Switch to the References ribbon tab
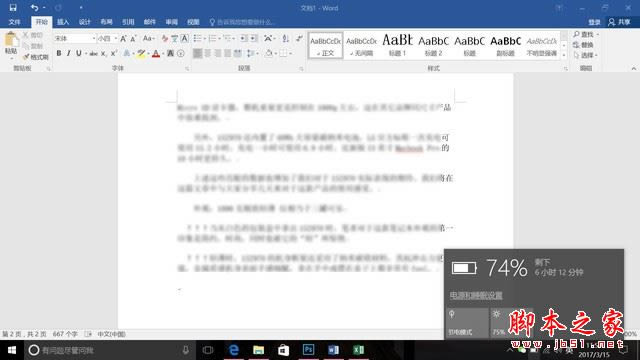The width and height of the screenshot is (640, 360). [x=128, y=22]
